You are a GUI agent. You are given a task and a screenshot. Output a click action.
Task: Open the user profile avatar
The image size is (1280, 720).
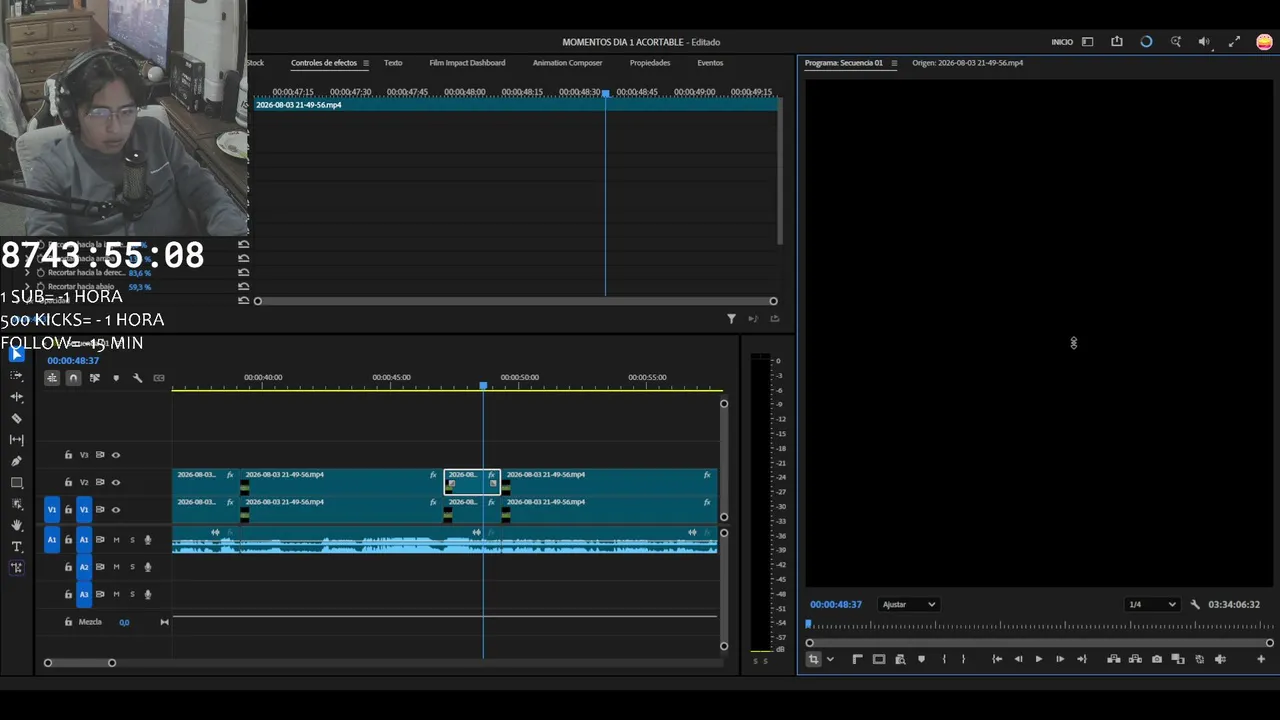(x=1265, y=42)
